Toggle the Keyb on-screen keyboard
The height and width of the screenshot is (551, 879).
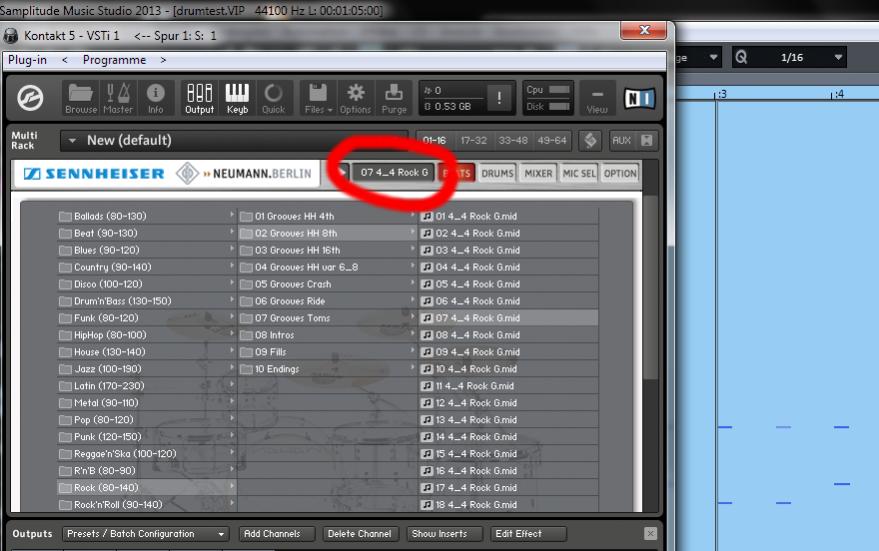tap(237, 98)
